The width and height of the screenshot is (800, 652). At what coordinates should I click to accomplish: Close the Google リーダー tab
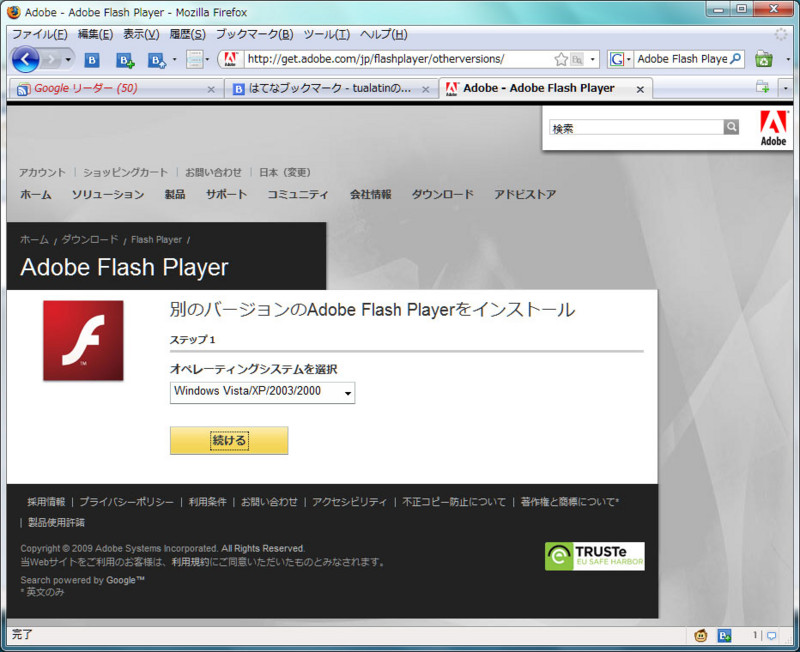(211, 90)
